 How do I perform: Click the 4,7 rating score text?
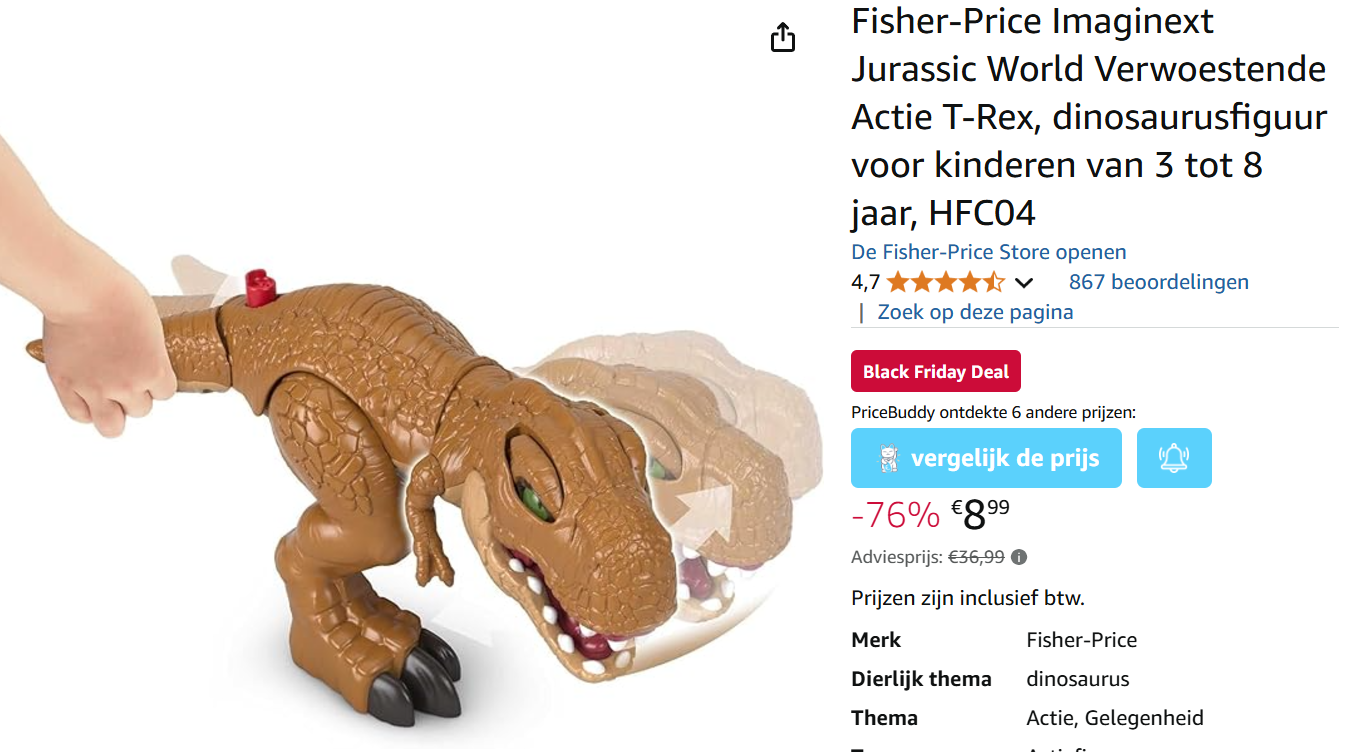pos(864,282)
